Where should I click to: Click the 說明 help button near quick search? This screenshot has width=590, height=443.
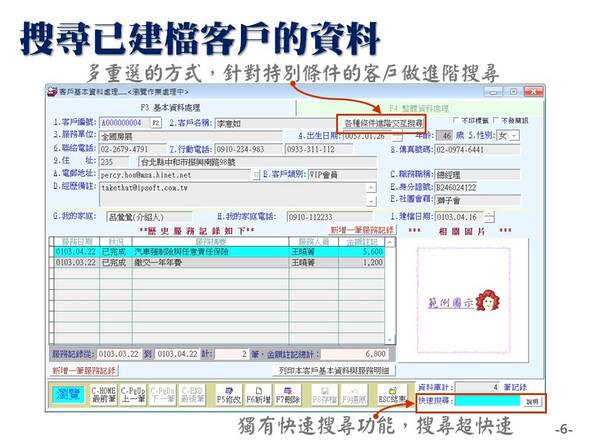coord(532,402)
